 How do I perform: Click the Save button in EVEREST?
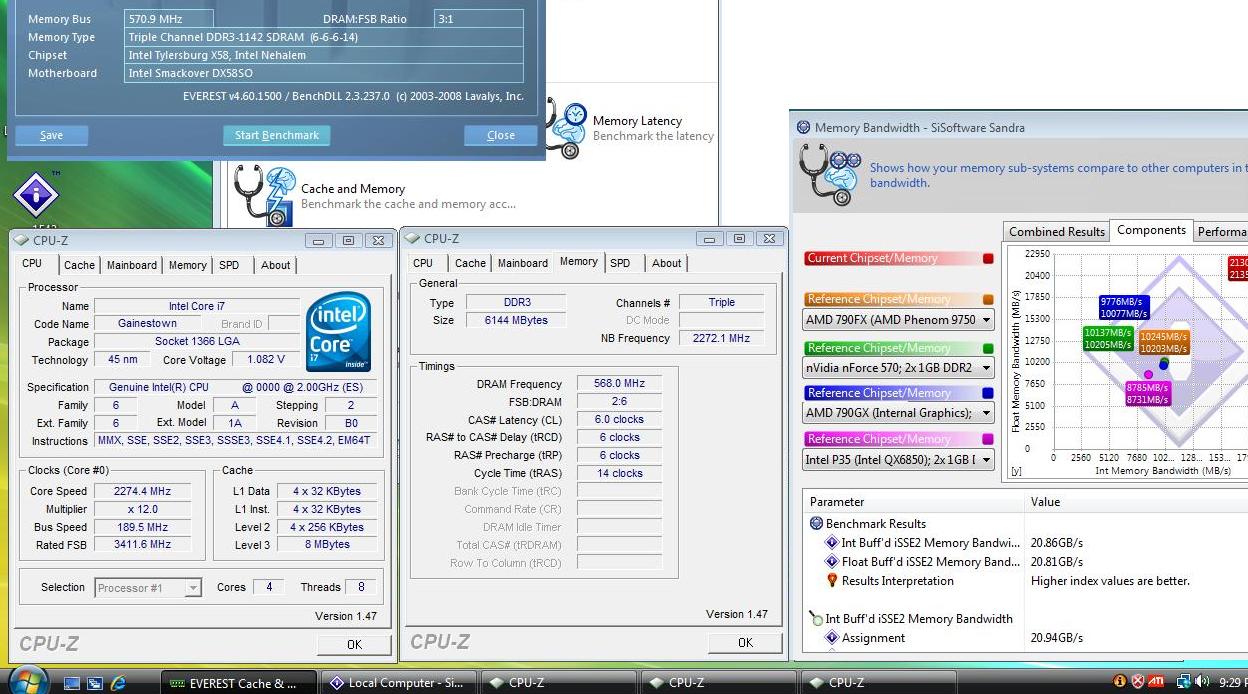point(51,135)
